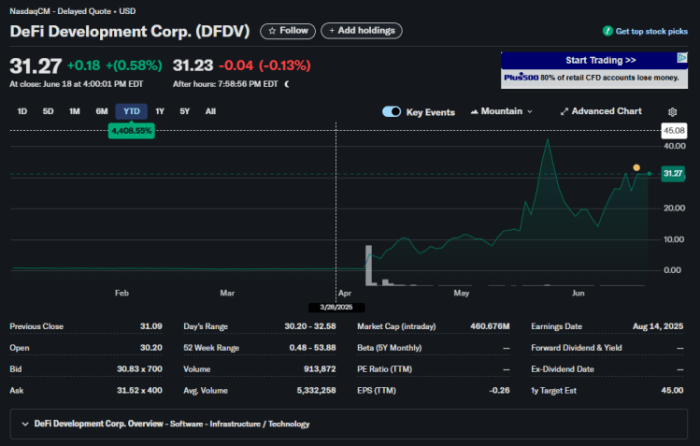Select the 1D time range
The image size is (700, 446).
tap(23, 111)
